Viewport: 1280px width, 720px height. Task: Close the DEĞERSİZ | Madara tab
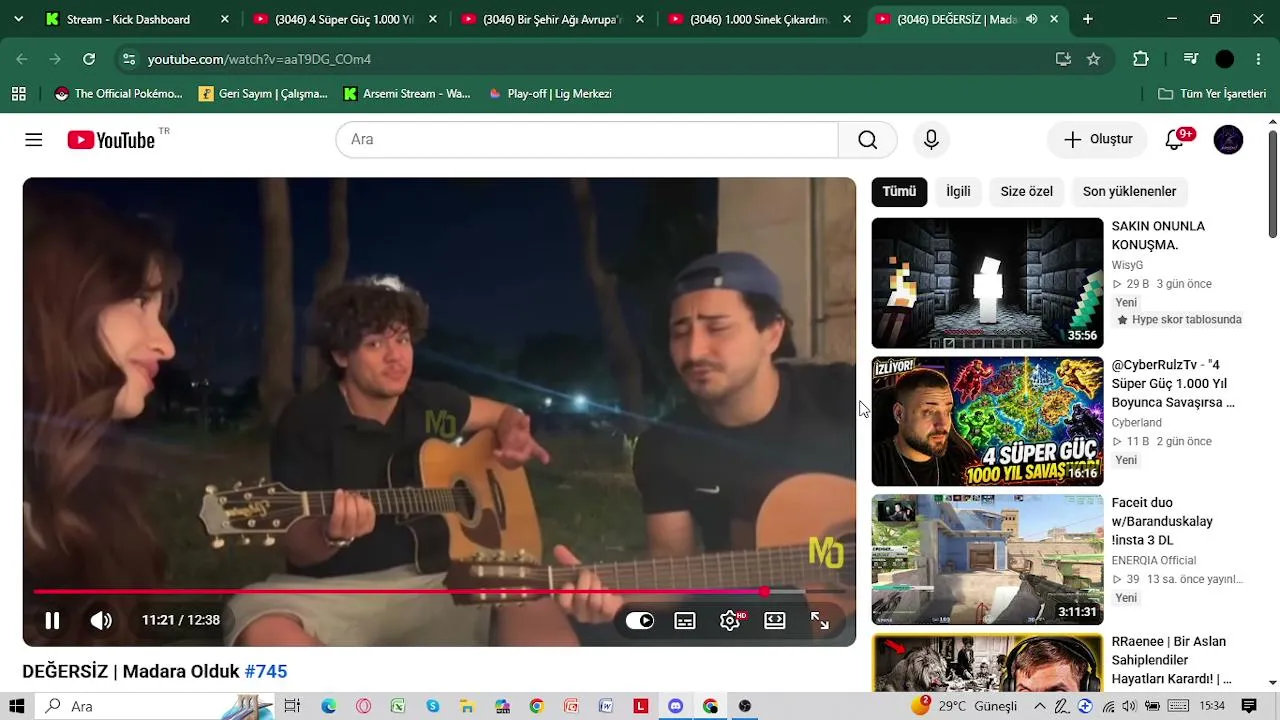(1054, 19)
